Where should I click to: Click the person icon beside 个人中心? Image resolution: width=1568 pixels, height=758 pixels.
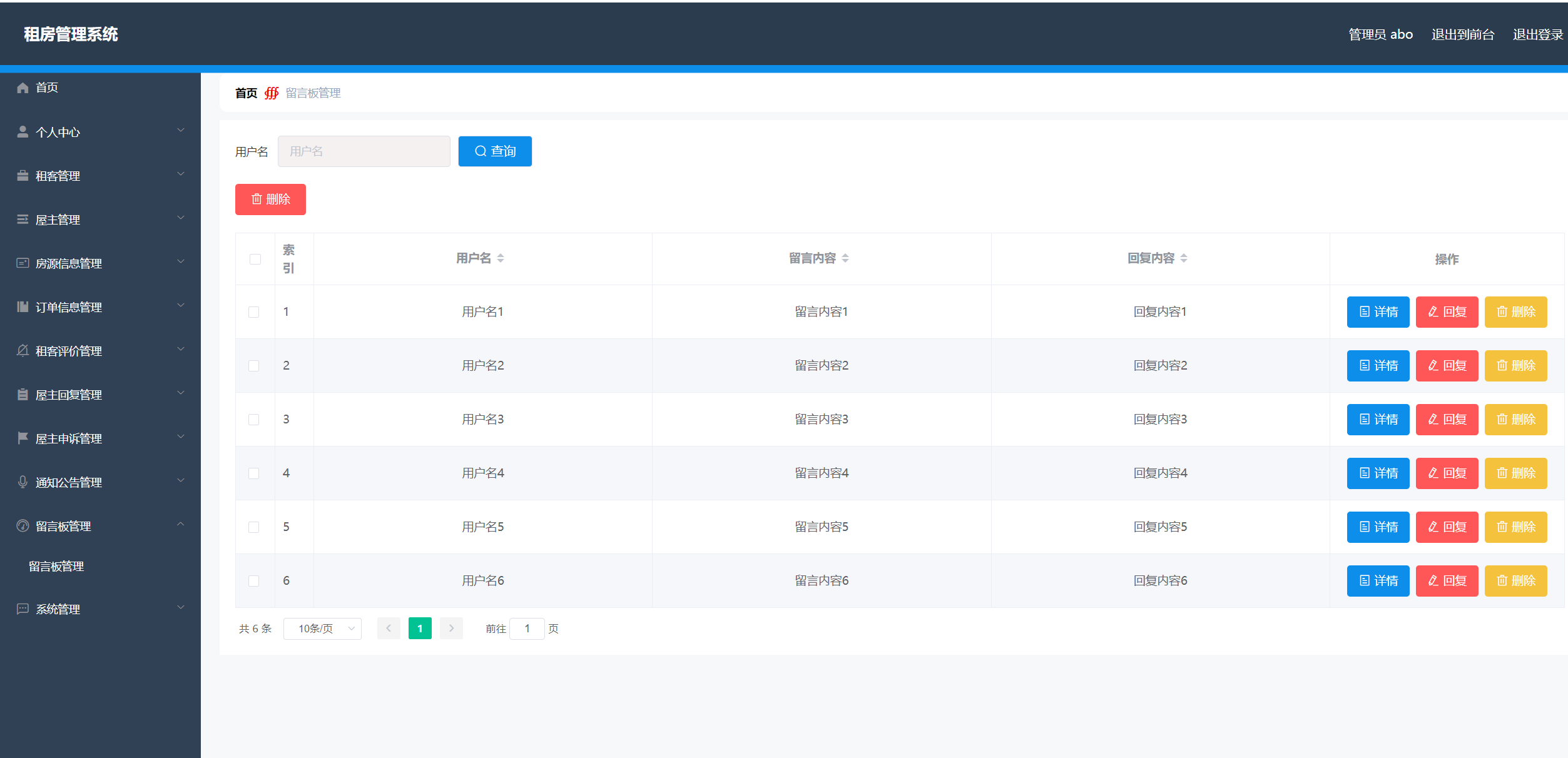23,132
